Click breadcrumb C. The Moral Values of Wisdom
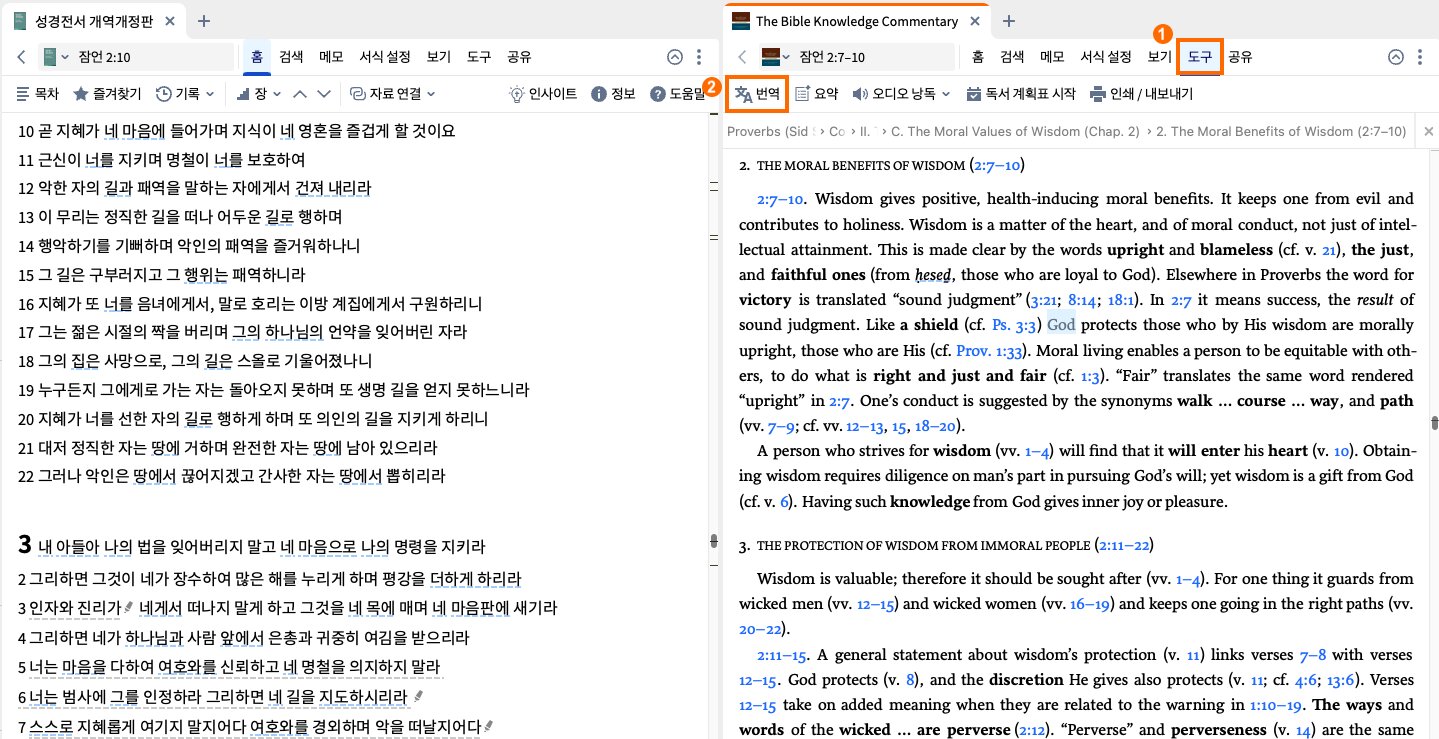The height and width of the screenshot is (739, 1439). pos(1015,131)
